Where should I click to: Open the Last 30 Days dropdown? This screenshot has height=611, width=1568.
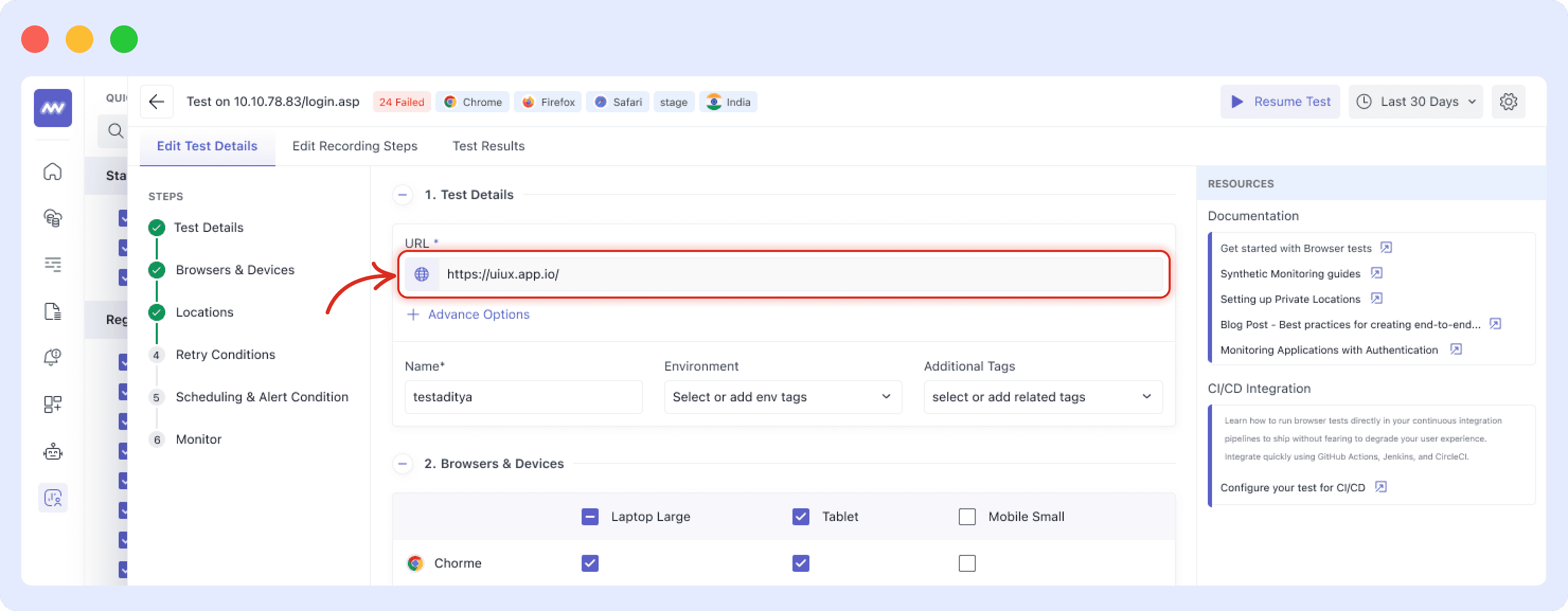point(1416,102)
